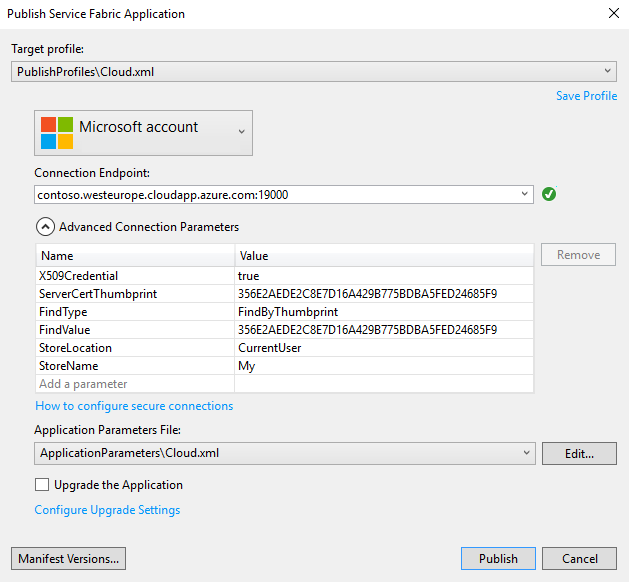Open How to configure secure connections link
Viewport: 629px width, 582px height.
pyautogui.click(x=134, y=406)
